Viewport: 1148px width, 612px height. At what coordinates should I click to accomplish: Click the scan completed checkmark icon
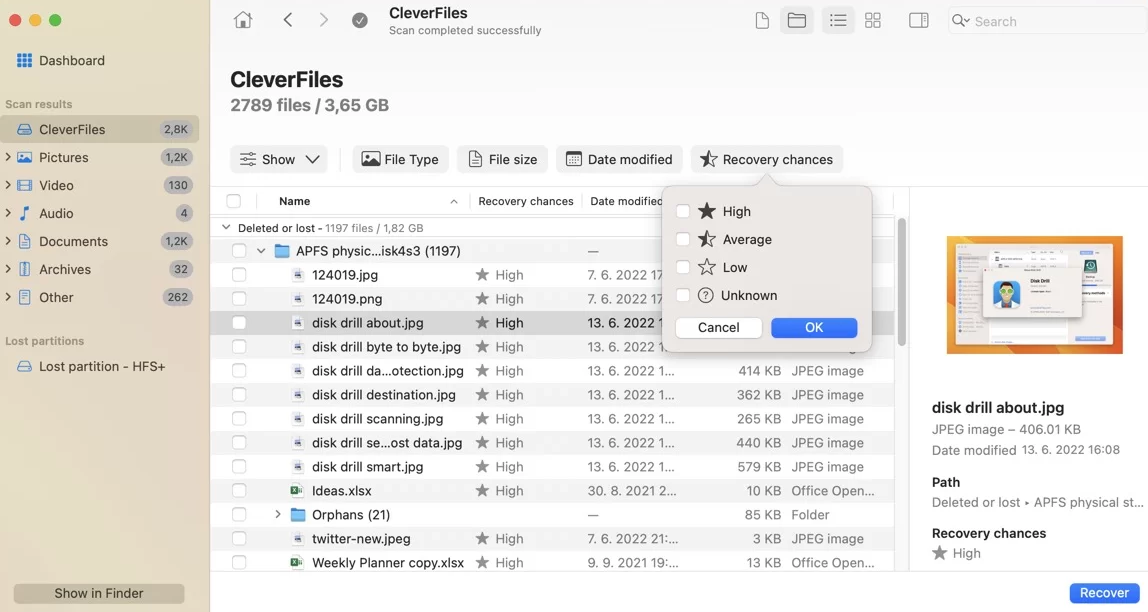pos(360,21)
